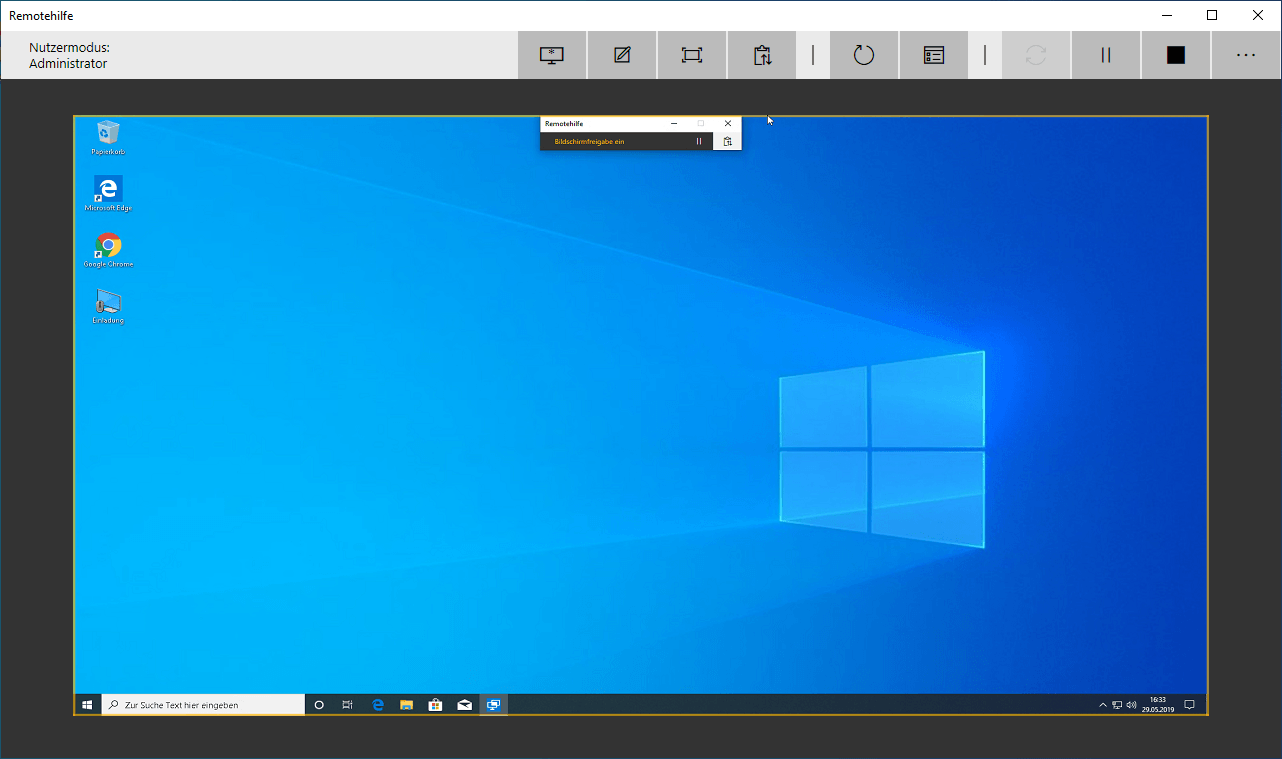End the session with black stop button
This screenshot has height=759, width=1282.
[1176, 55]
